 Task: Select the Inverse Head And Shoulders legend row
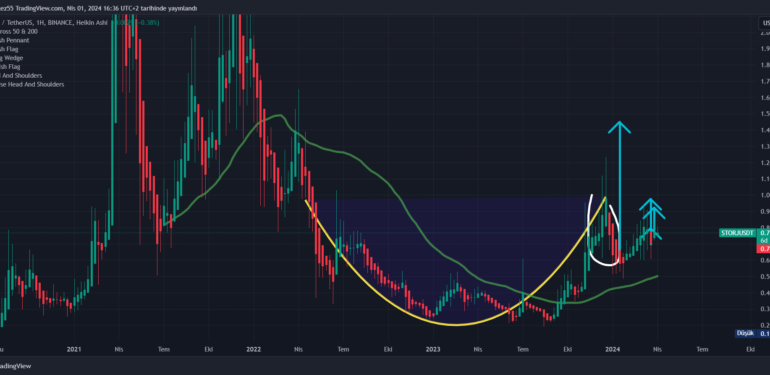[x=32, y=84]
